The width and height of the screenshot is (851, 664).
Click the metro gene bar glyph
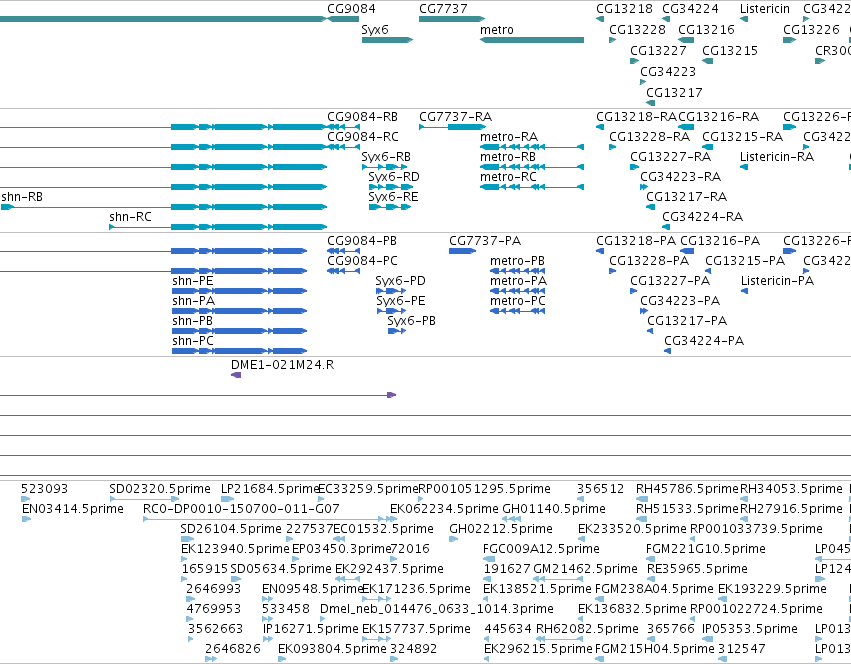click(532, 40)
